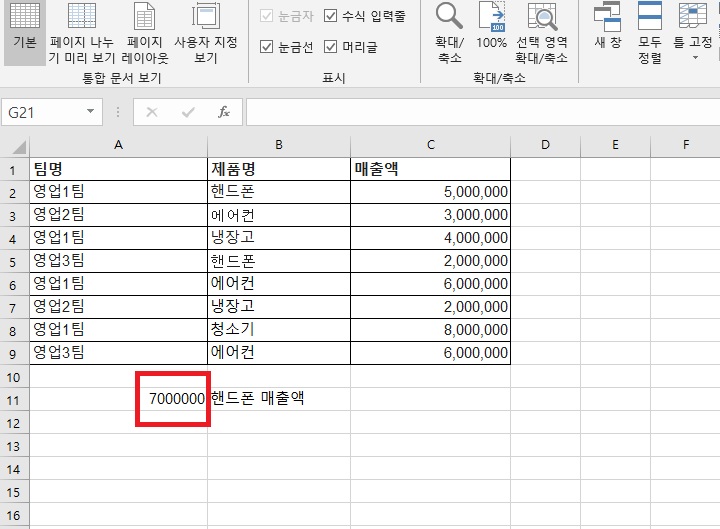The image size is (720, 529).
Task: Switch to 페이지 레이아웃 view
Action: pyautogui.click(x=145, y=31)
